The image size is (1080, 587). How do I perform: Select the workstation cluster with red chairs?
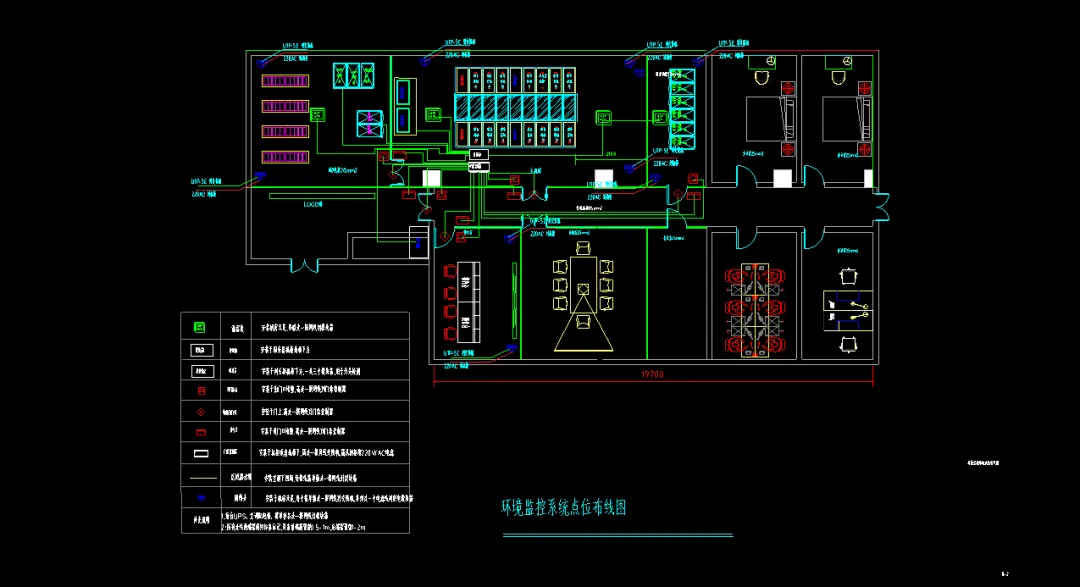pyautogui.click(x=755, y=309)
